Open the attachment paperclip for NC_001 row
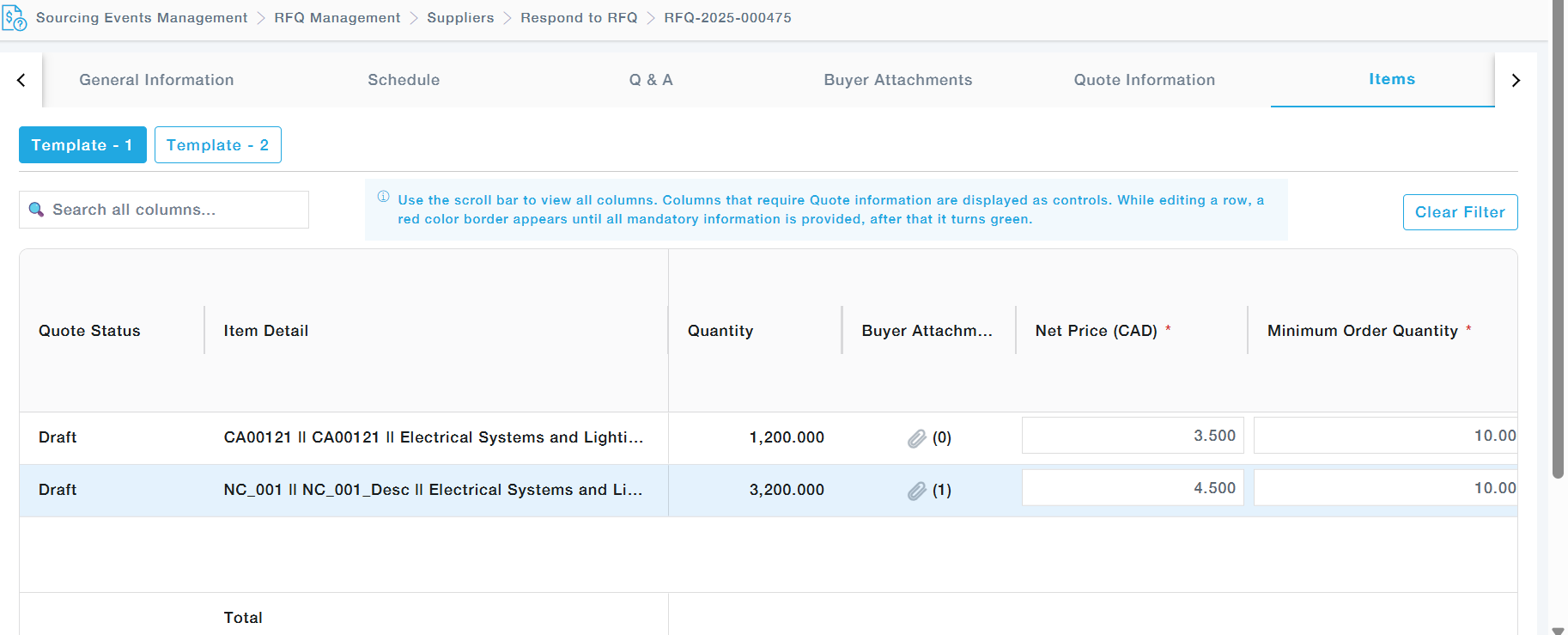Screen dimensions: 1568x635 click(916, 491)
